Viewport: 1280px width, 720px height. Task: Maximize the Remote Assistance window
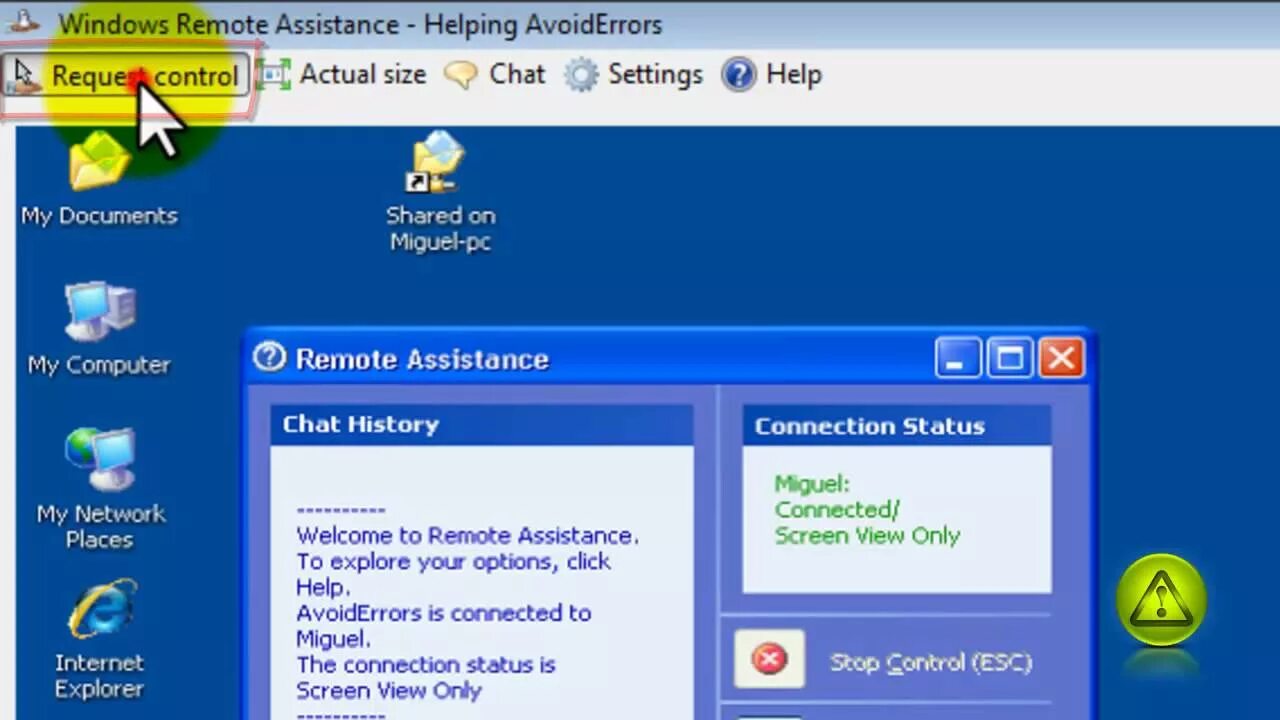tap(1010, 358)
